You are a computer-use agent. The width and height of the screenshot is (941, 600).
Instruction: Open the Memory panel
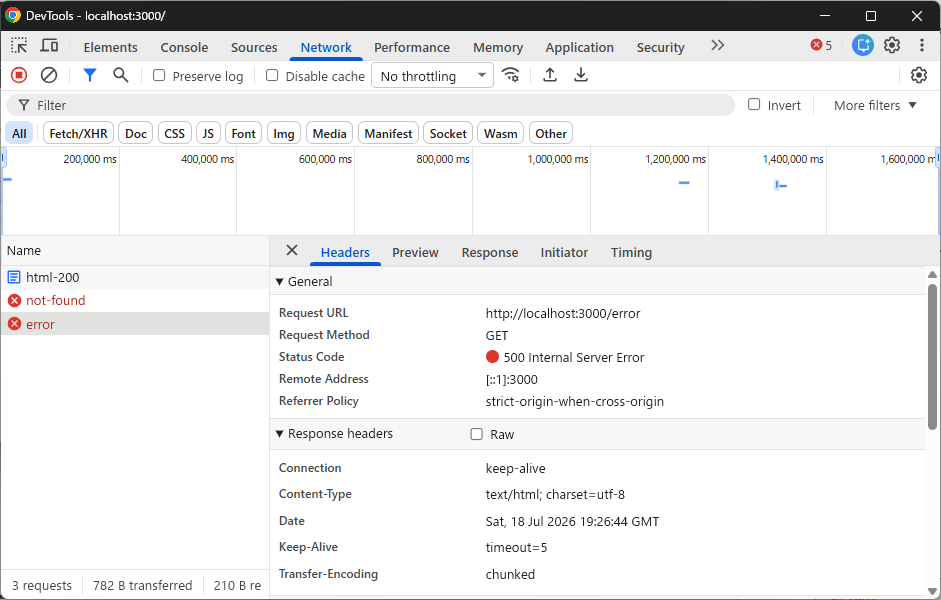(498, 47)
